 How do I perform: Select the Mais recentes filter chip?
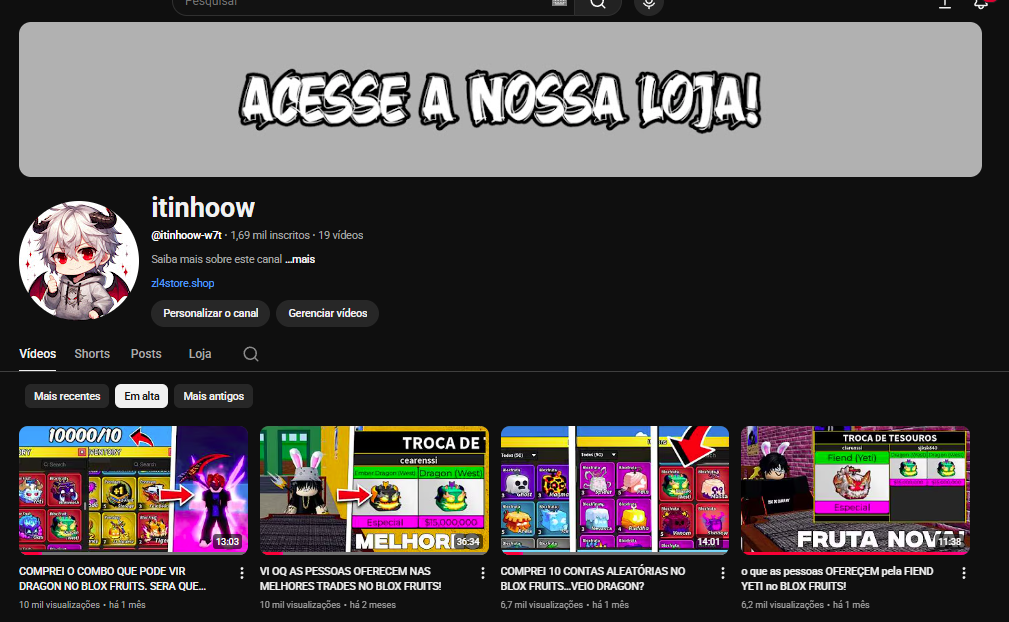(67, 396)
